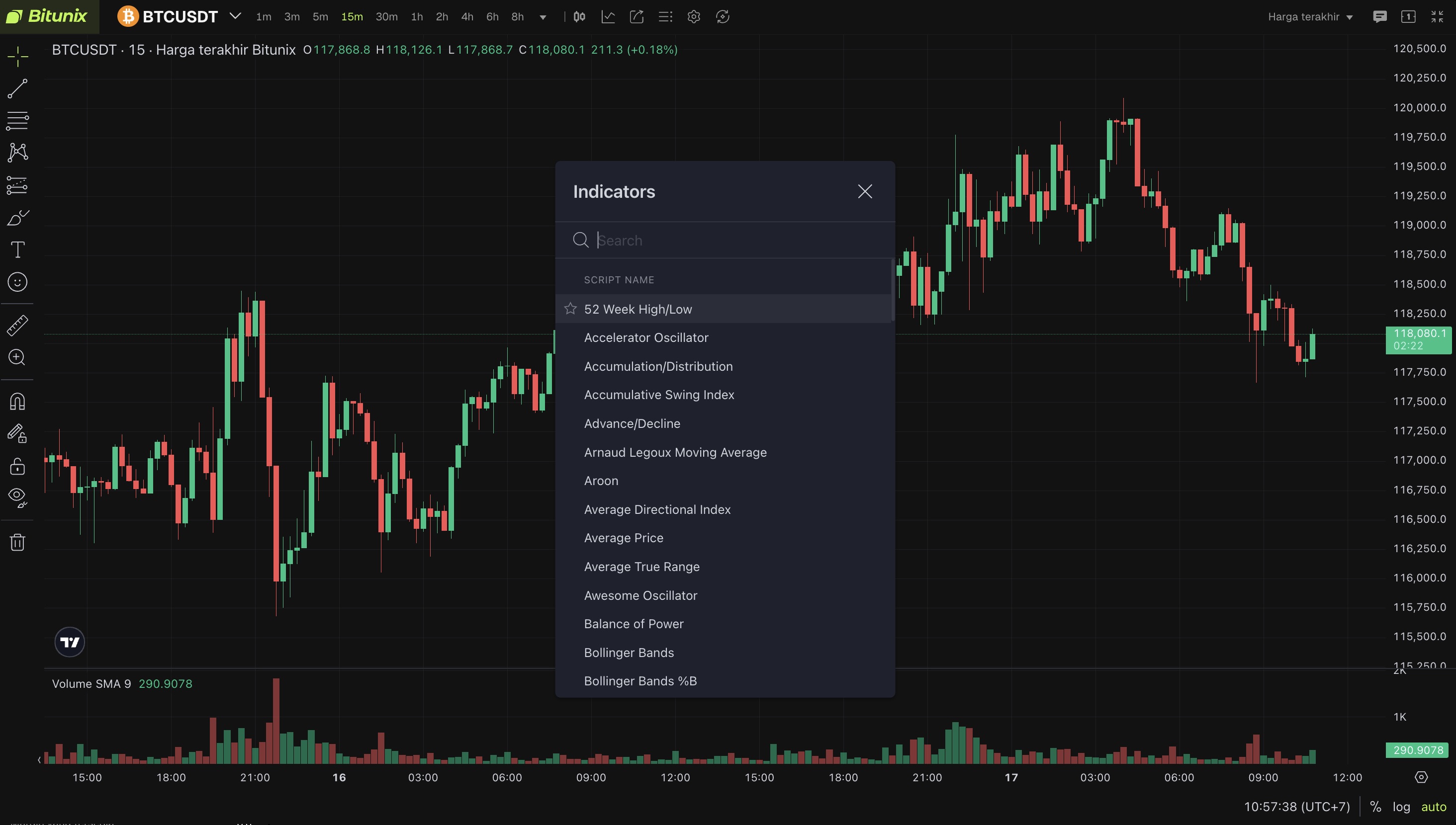Close the Indicators dialog

pos(865,191)
